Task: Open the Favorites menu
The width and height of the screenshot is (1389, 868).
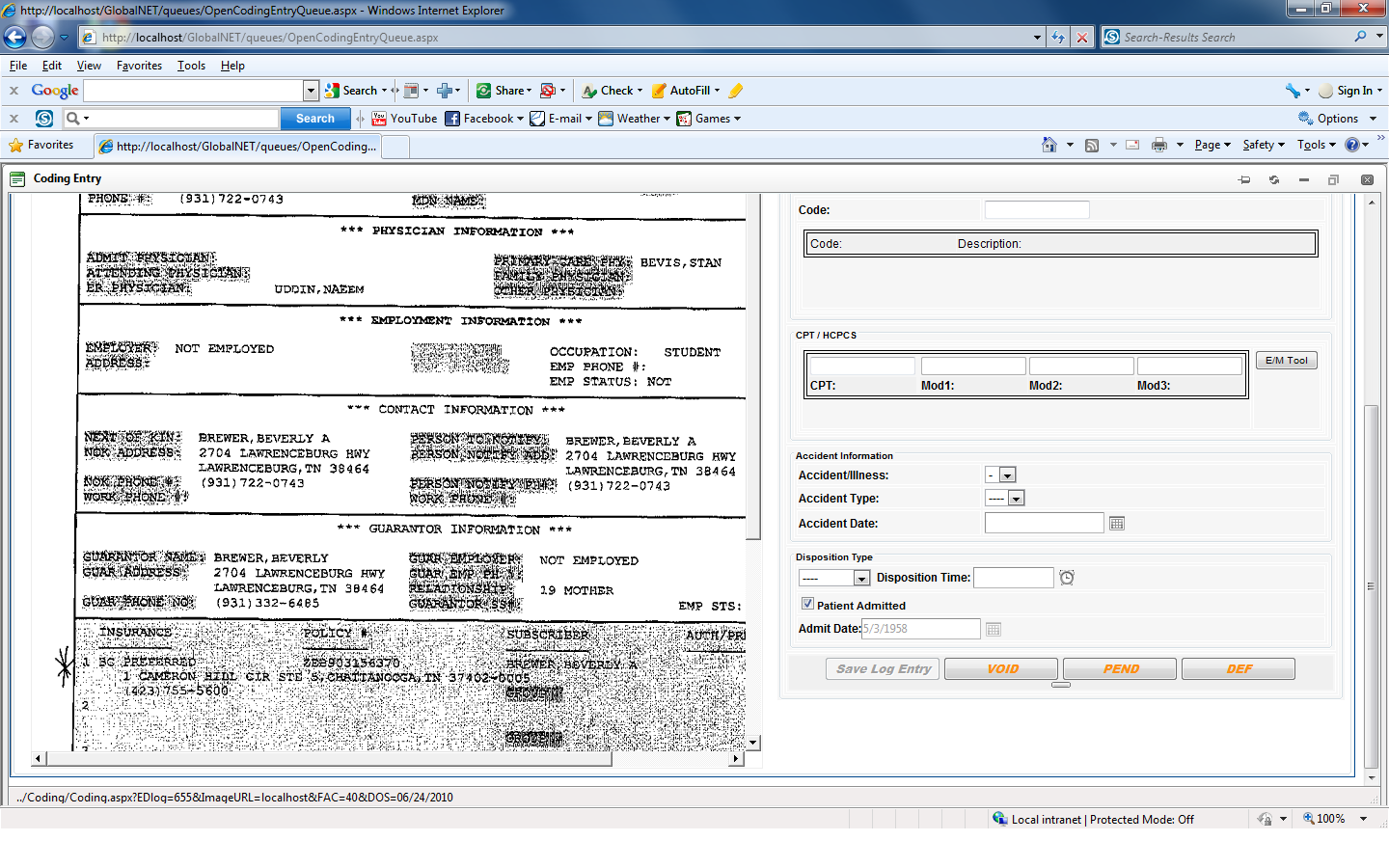Action: [x=139, y=66]
